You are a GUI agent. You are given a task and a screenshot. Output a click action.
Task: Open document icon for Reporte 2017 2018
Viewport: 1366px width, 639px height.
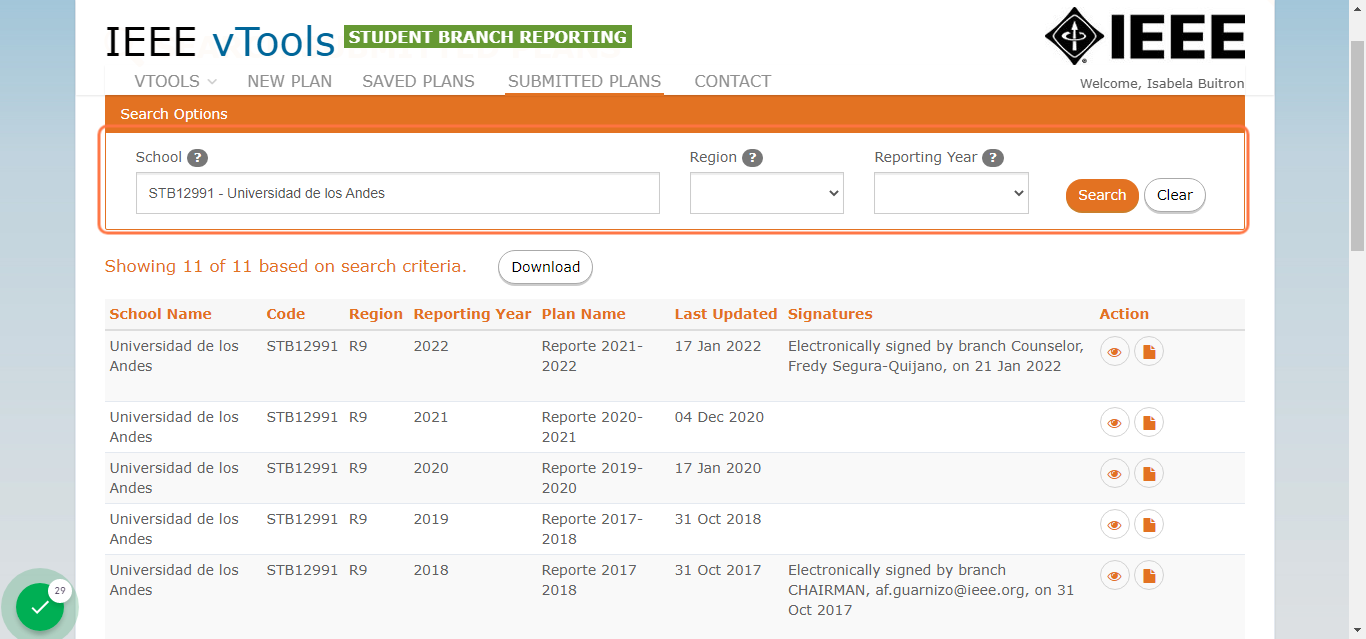click(x=1149, y=575)
